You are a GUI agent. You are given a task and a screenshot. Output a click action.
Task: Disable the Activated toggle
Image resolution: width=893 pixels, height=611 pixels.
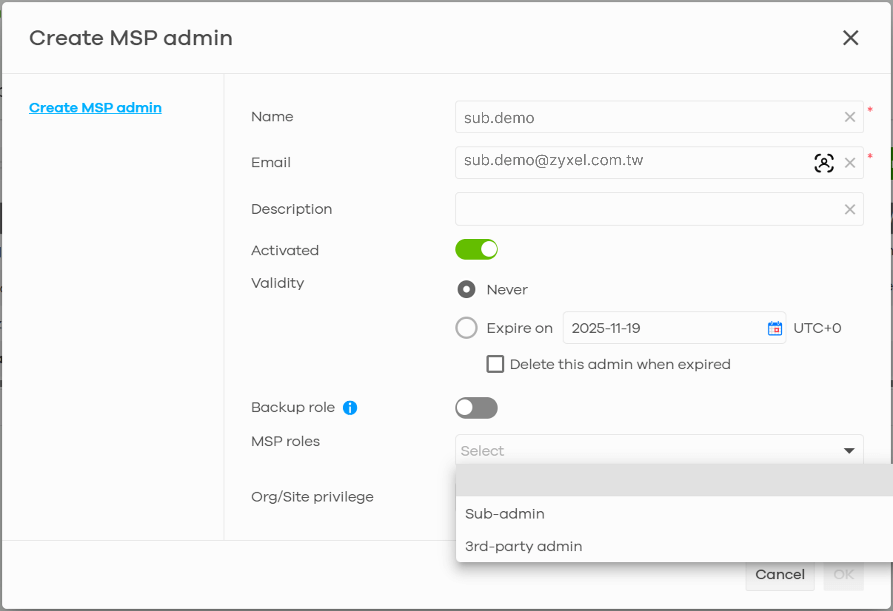point(476,248)
